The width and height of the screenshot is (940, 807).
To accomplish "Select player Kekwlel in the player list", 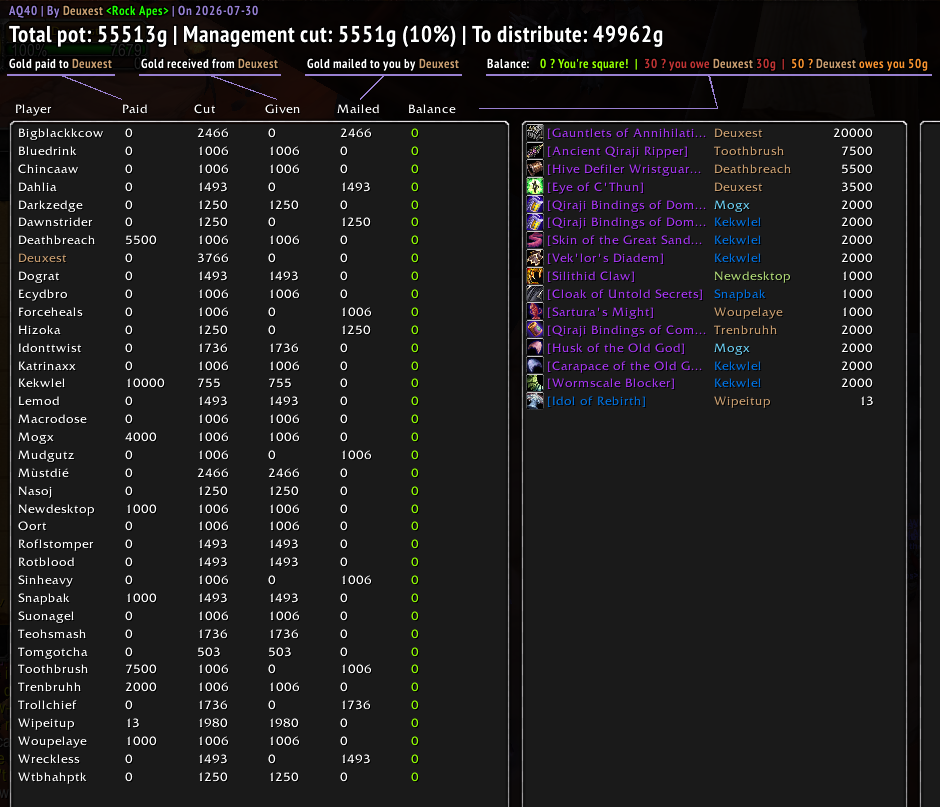I will point(41,383).
